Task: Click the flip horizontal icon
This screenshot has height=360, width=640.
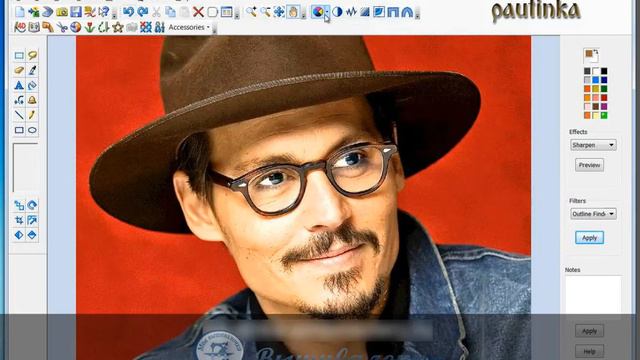Action: 19,235
